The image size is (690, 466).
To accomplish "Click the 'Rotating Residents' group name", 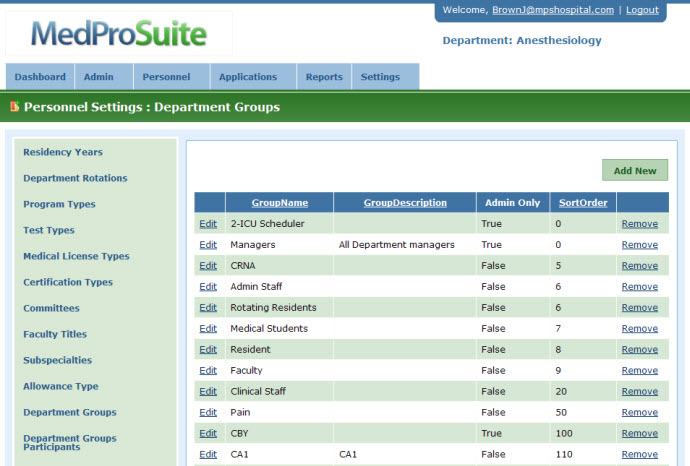I will point(273,308).
